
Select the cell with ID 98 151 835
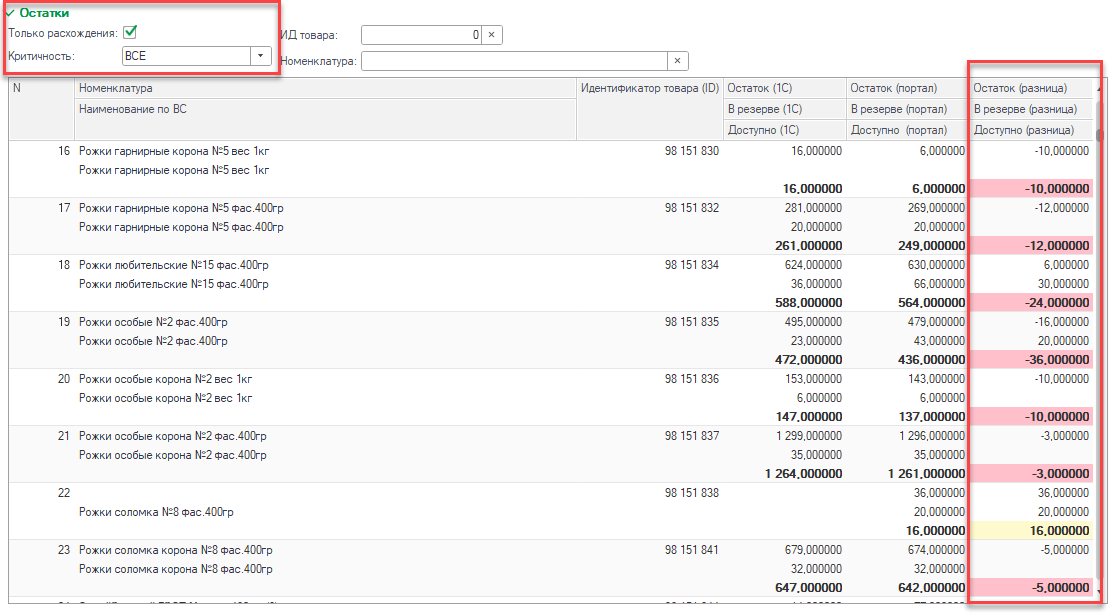(x=691, y=322)
